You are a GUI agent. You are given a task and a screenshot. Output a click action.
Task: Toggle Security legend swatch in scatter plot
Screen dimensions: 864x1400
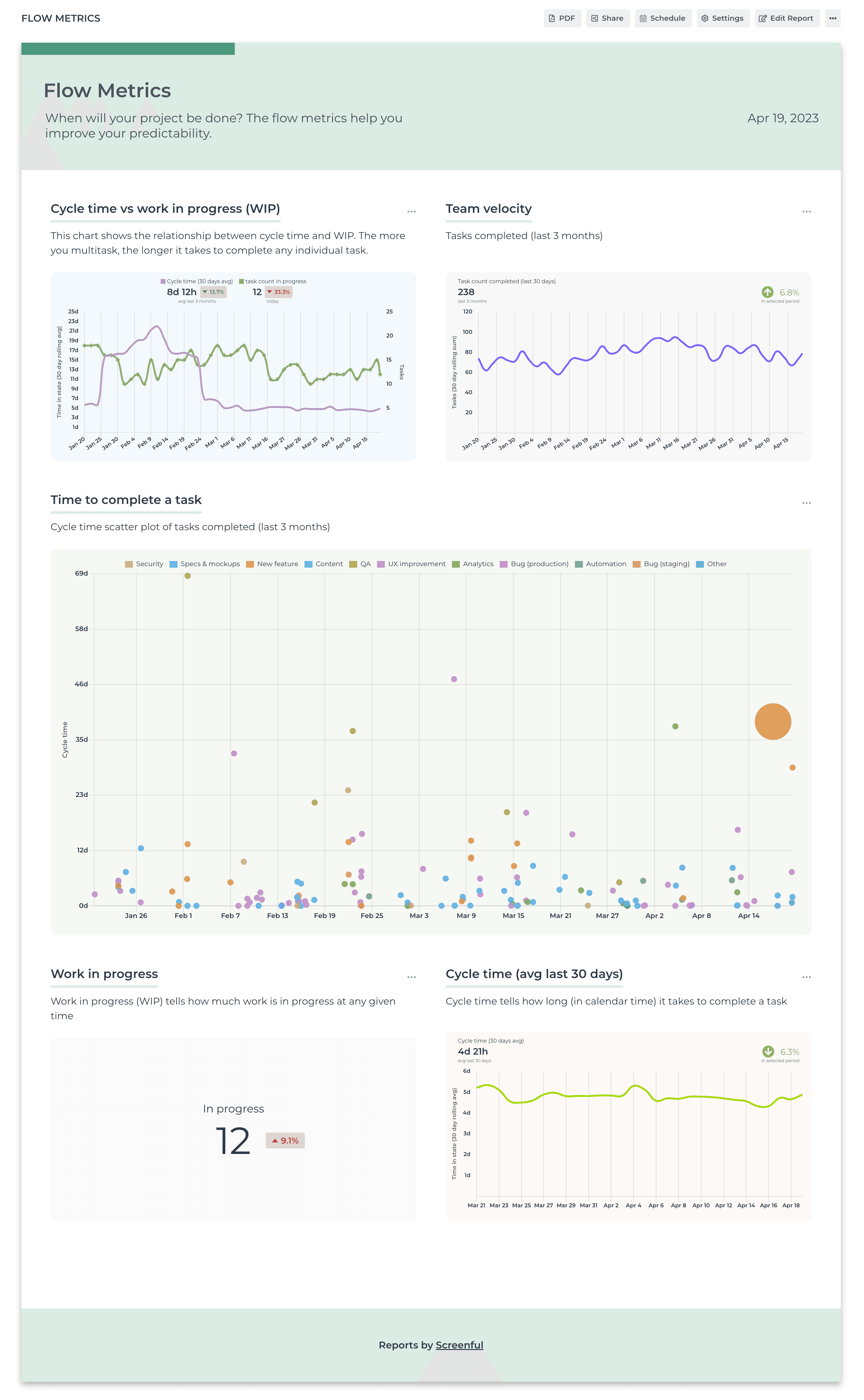click(129, 564)
